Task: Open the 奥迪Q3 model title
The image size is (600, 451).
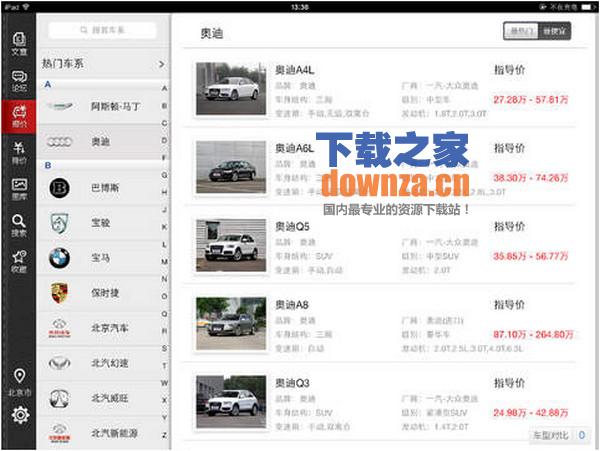Action: pos(292,383)
